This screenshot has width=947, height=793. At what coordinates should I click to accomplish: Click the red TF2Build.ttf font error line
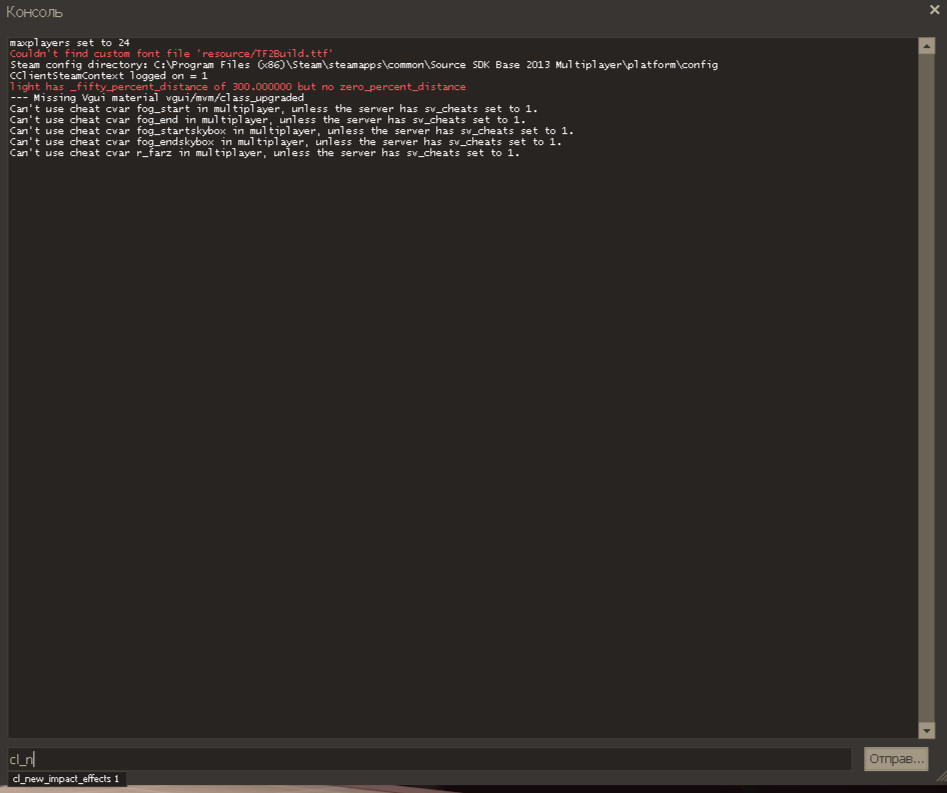[x=171, y=54]
